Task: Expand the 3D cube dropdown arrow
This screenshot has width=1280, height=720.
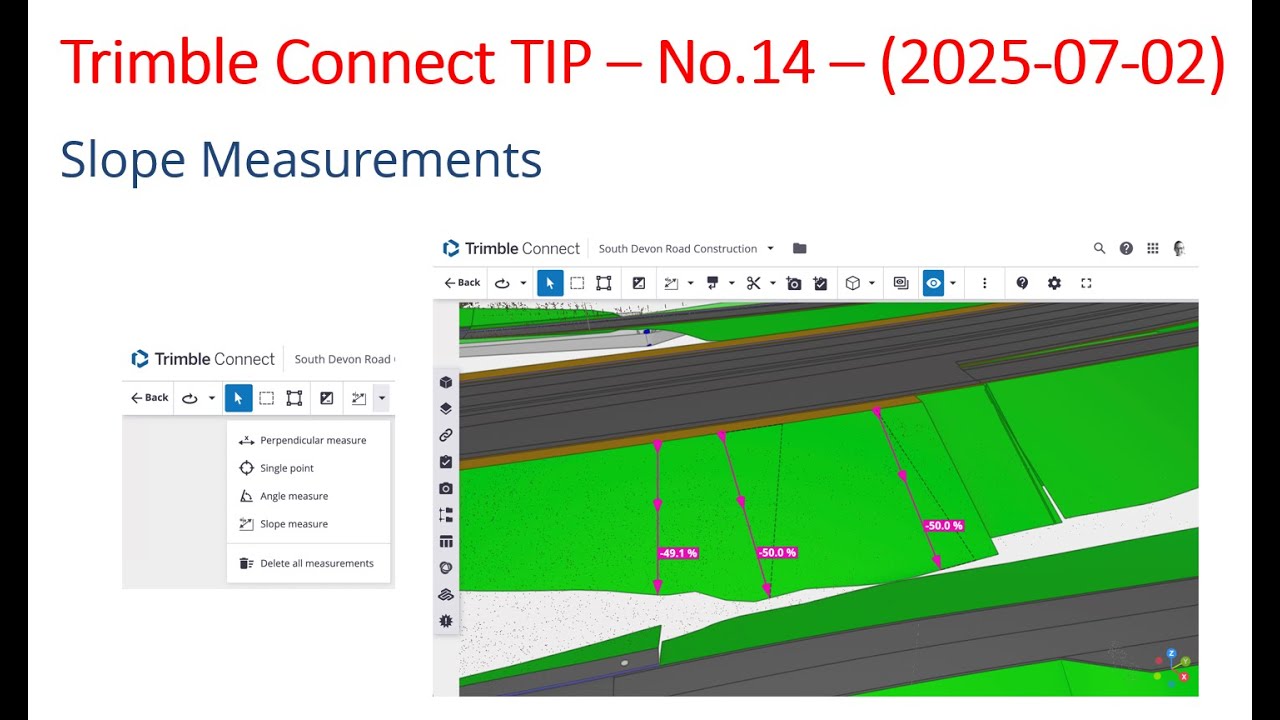Action: (872, 283)
